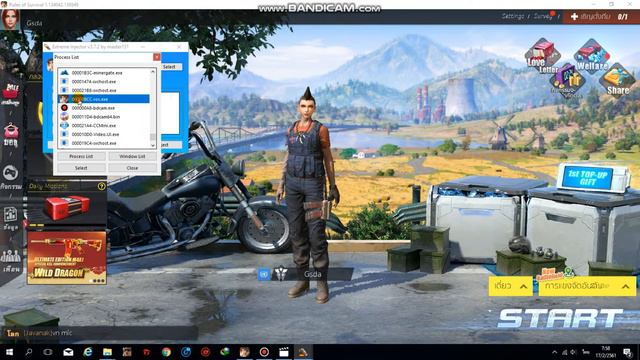Image resolution: width=640 pixels, height=360 pixels.
Task: Click the blue flag badge beside Gsda
Action: click(x=264, y=274)
